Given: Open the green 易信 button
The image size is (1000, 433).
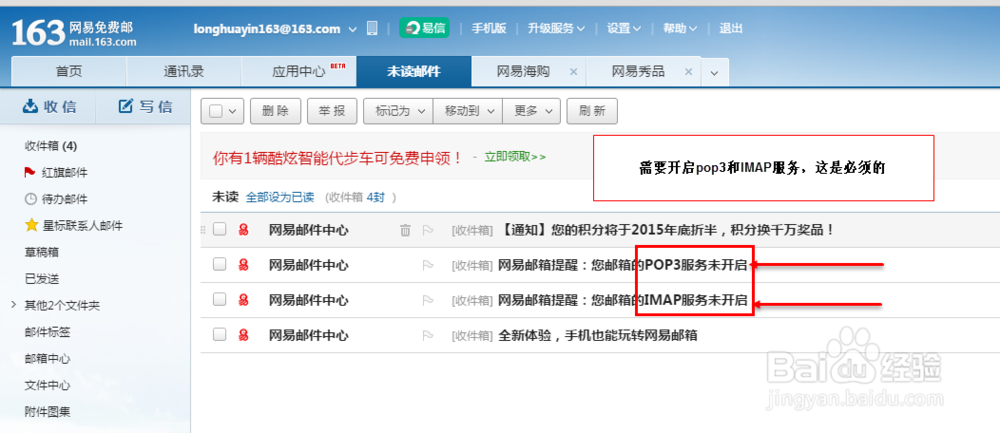Looking at the screenshot, I should (424, 28).
